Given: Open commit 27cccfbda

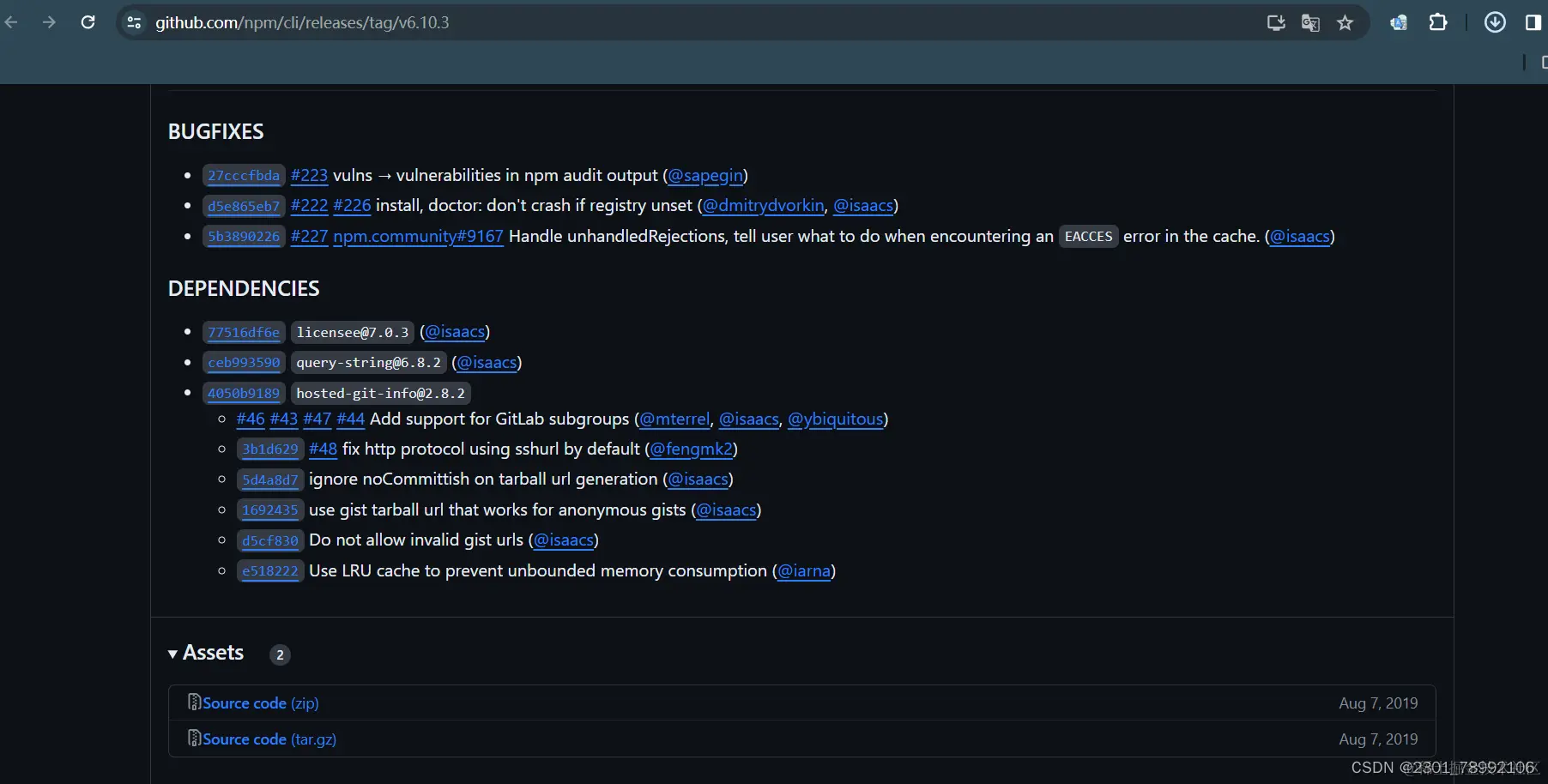Looking at the screenshot, I should click(x=244, y=176).
